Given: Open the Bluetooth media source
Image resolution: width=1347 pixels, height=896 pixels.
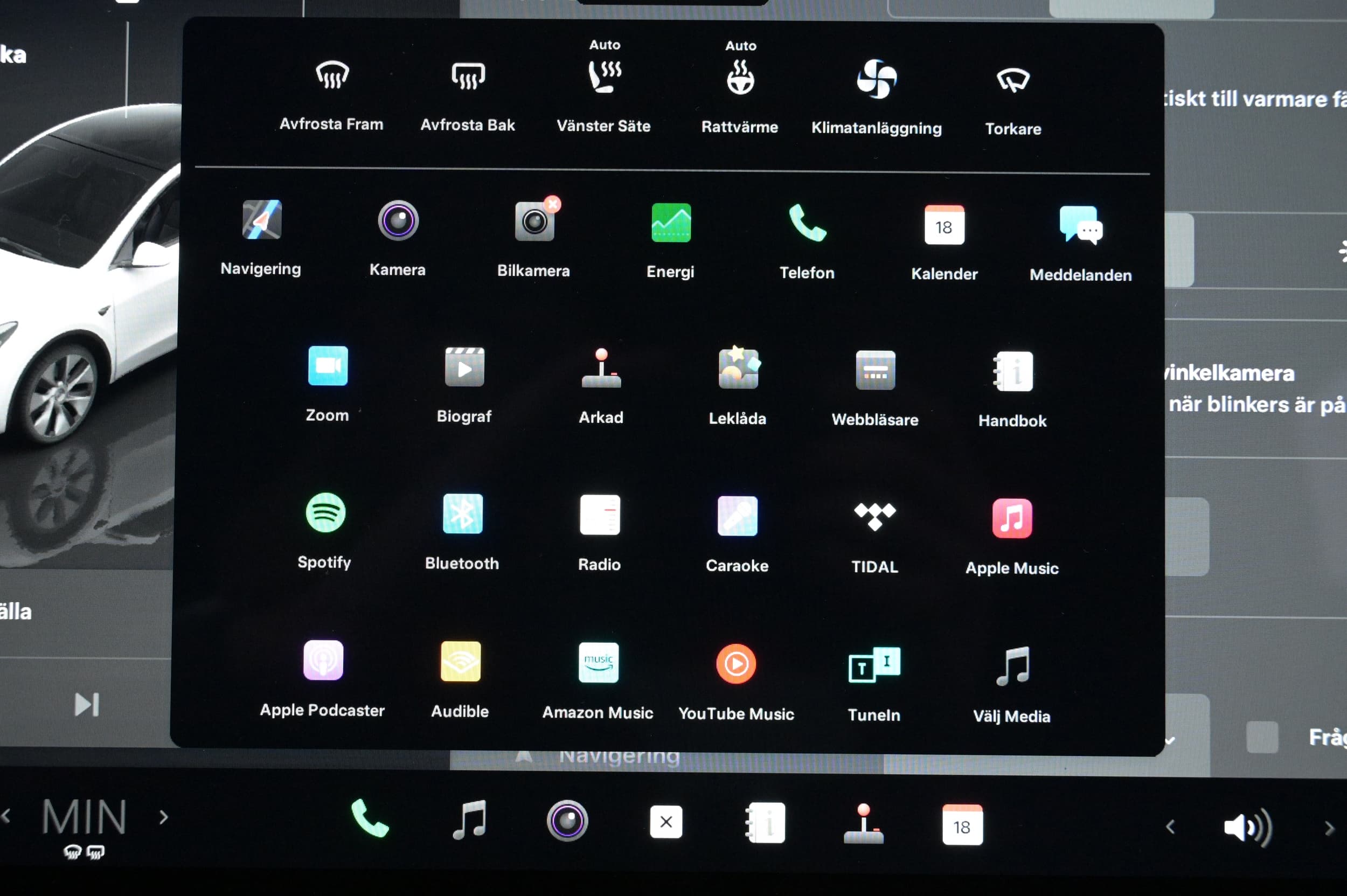Looking at the screenshot, I should coord(462,532).
